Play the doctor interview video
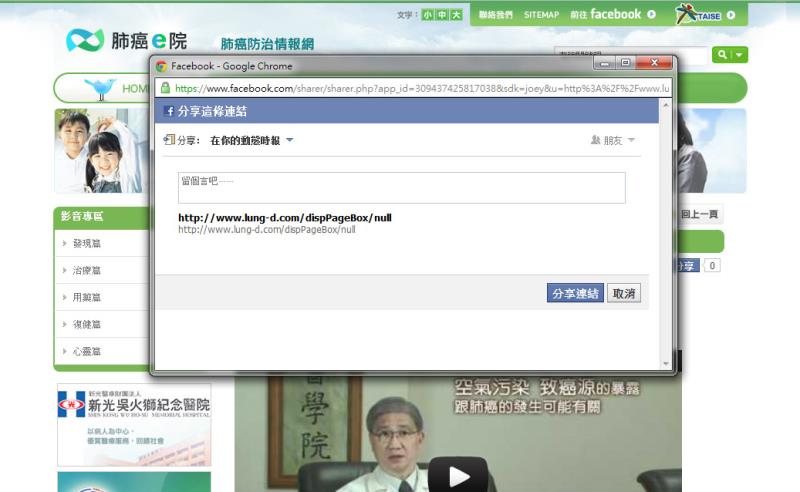This screenshot has height=492, width=800. (x=458, y=476)
